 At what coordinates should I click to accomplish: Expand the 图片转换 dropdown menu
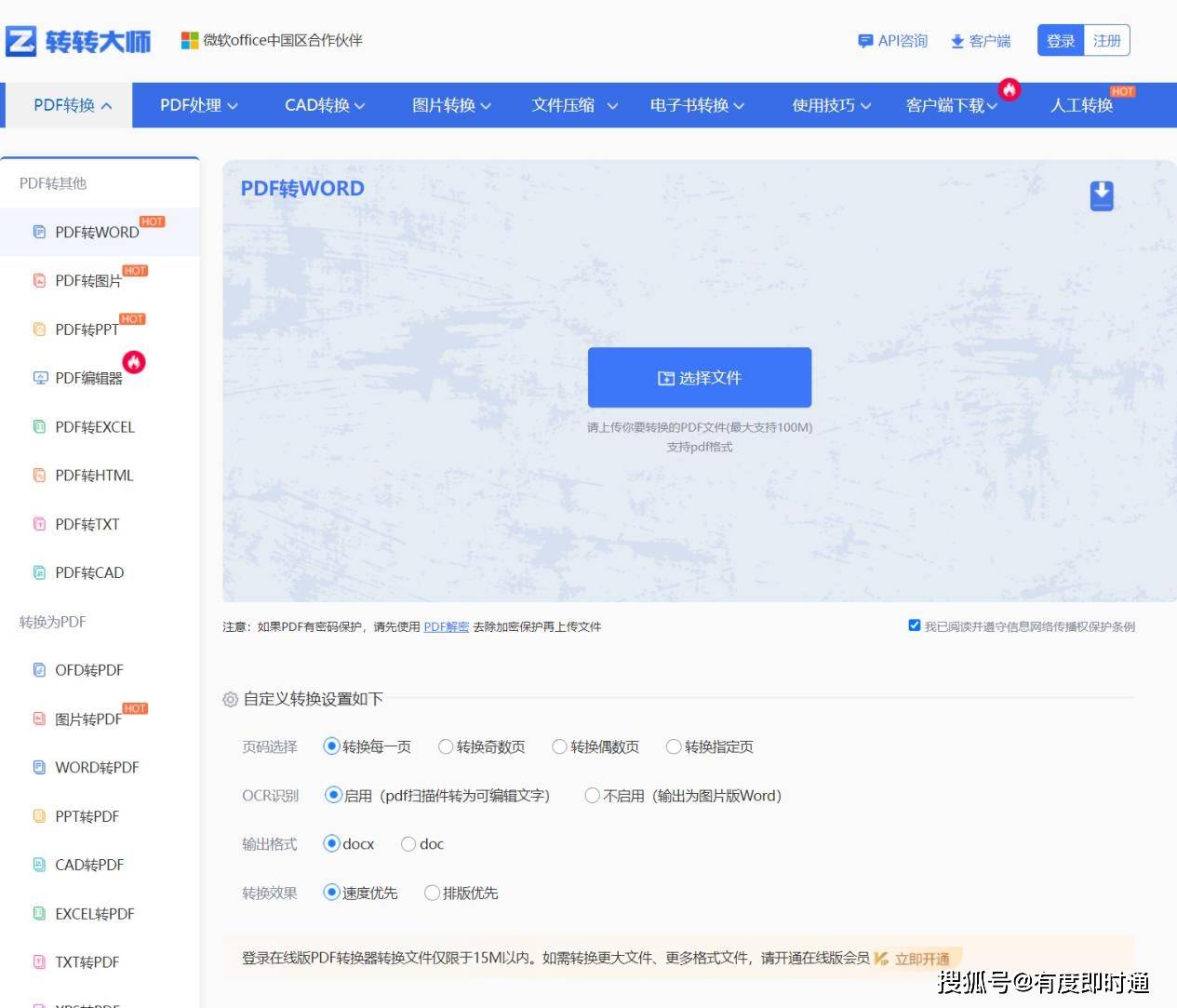click(x=451, y=105)
